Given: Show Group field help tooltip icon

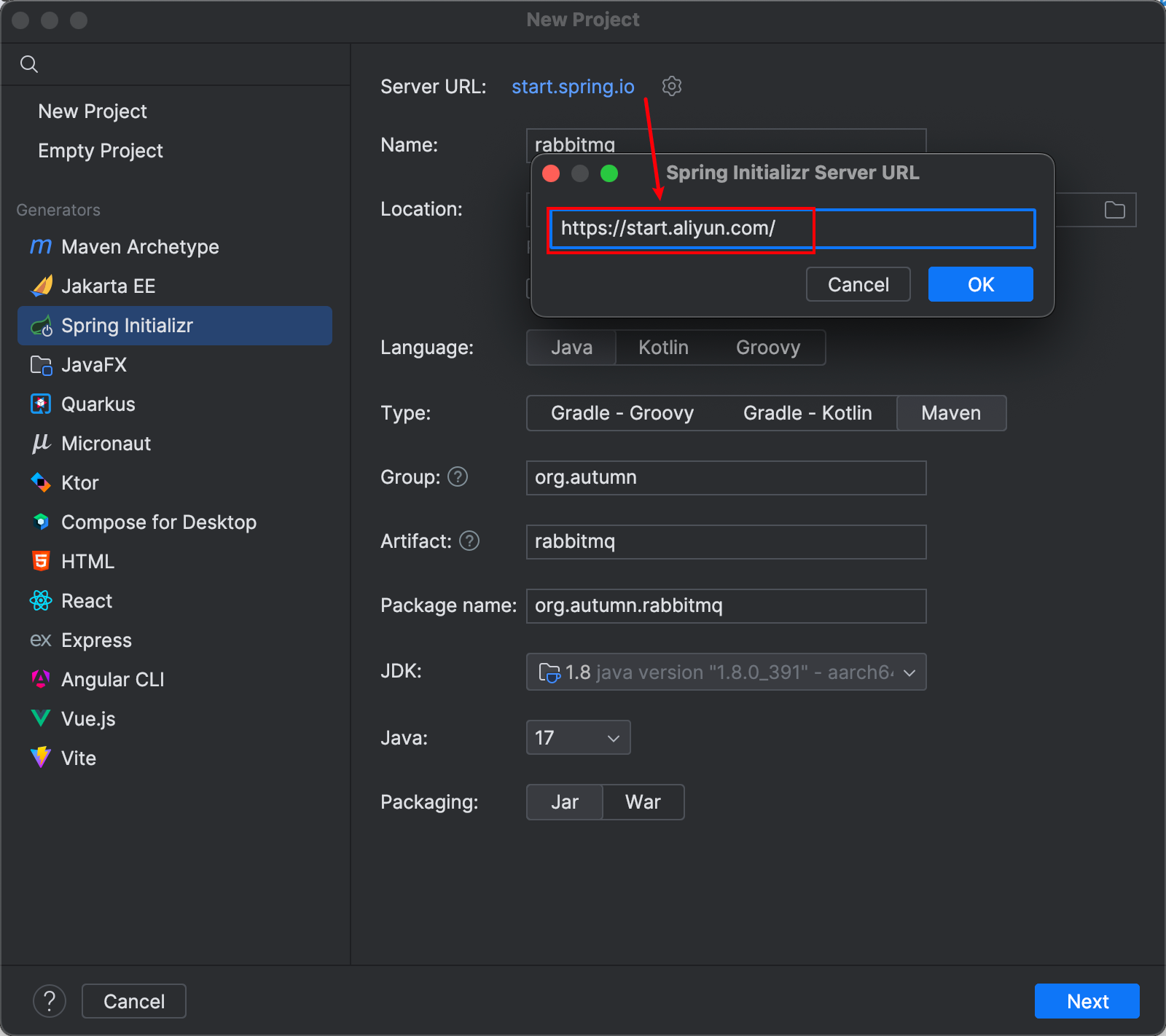Looking at the screenshot, I should pos(458,476).
